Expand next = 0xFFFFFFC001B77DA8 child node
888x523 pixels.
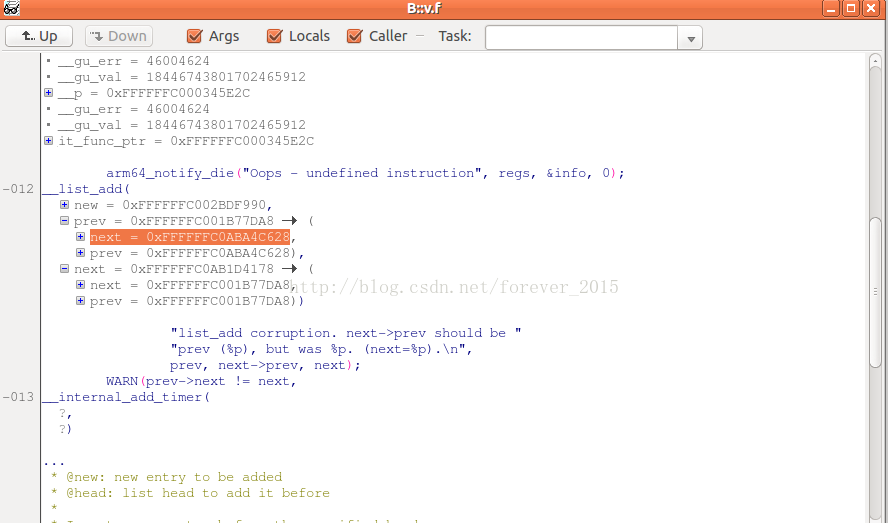tap(80, 284)
